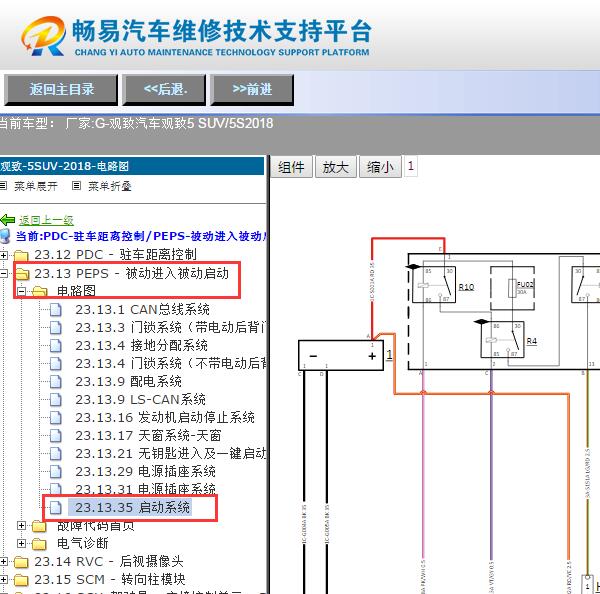This screenshot has height=594, width=600.
Task: Select 23.13.35 启动系统 diagram
Action: point(132,508)
